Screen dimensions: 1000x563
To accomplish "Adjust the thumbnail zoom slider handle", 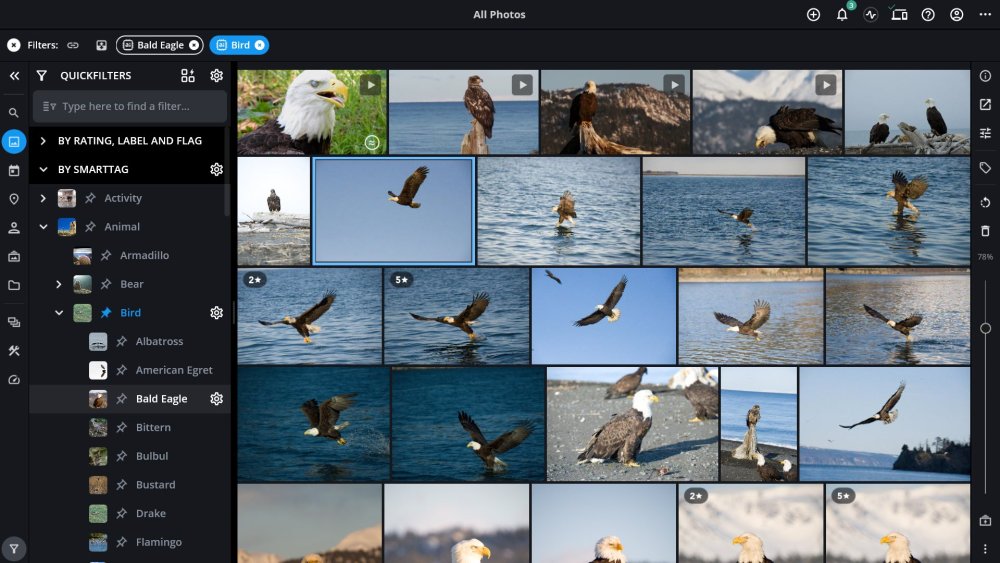I will pyautogui.click(x=985, y=328).
